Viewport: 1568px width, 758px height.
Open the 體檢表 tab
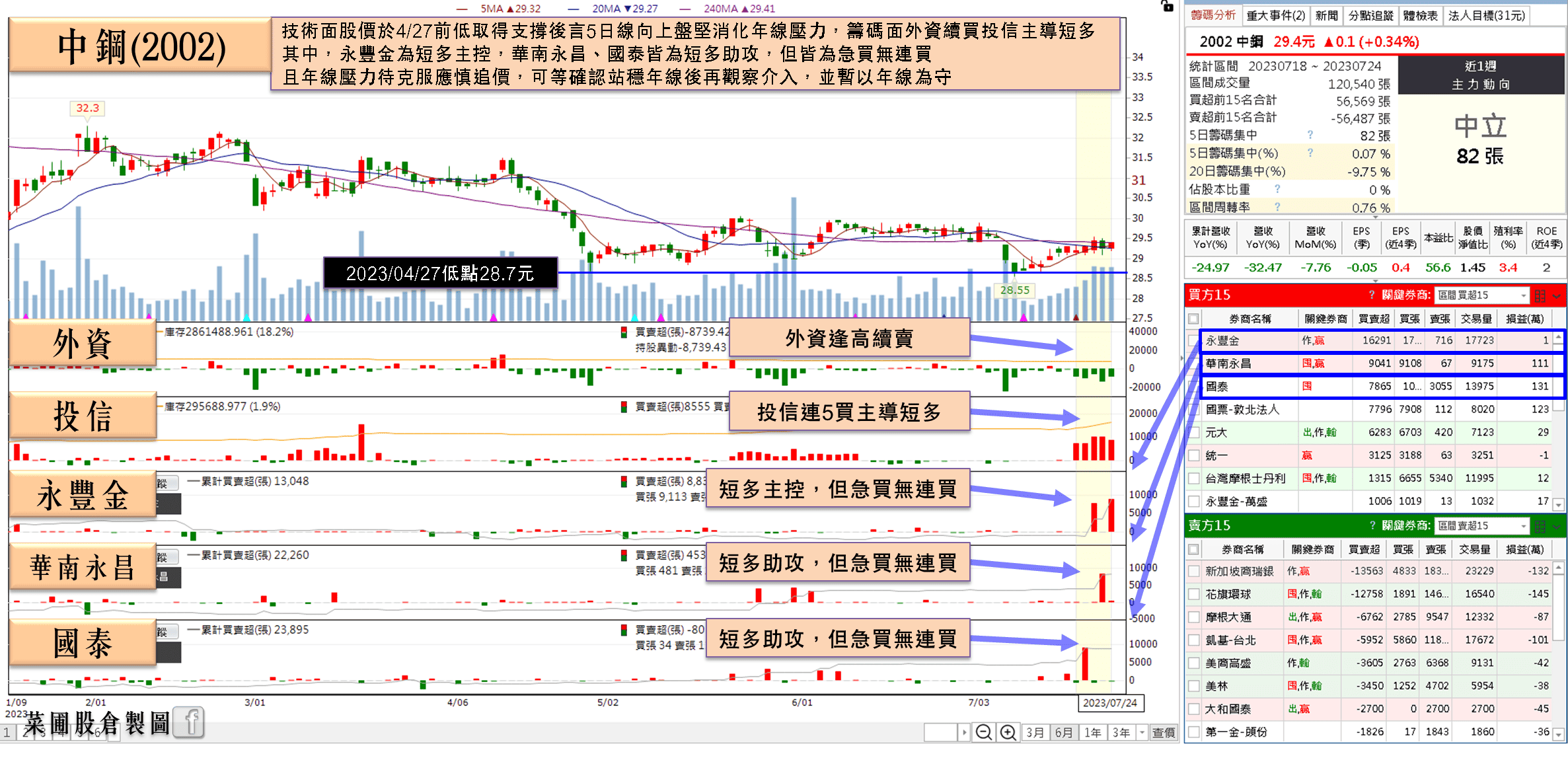(x=1420, y=15)
